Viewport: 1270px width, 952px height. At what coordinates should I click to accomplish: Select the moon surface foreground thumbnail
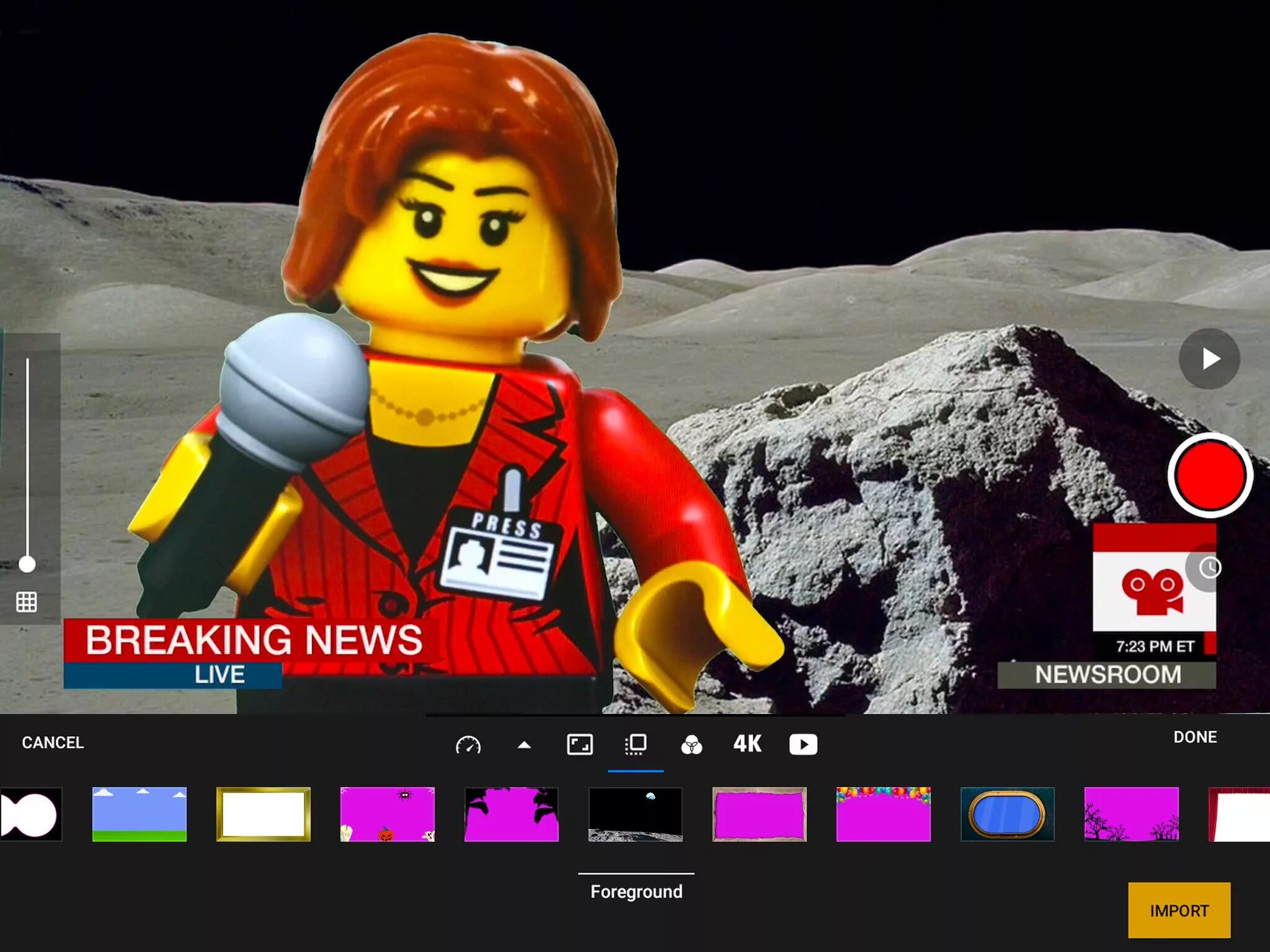pos(636,814)
